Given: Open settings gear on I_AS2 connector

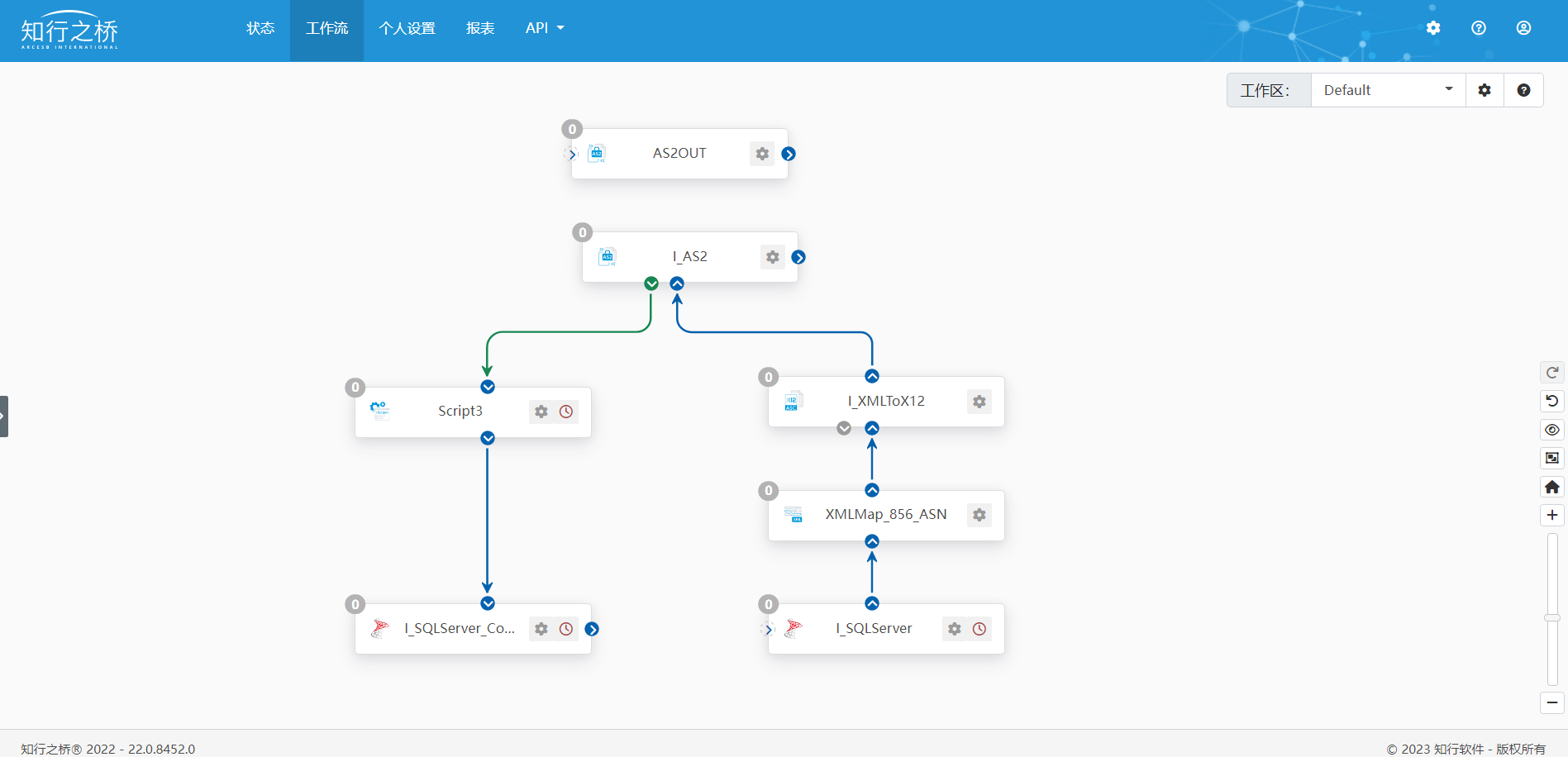Looking at the screenshot, I should tap(773, 257).
